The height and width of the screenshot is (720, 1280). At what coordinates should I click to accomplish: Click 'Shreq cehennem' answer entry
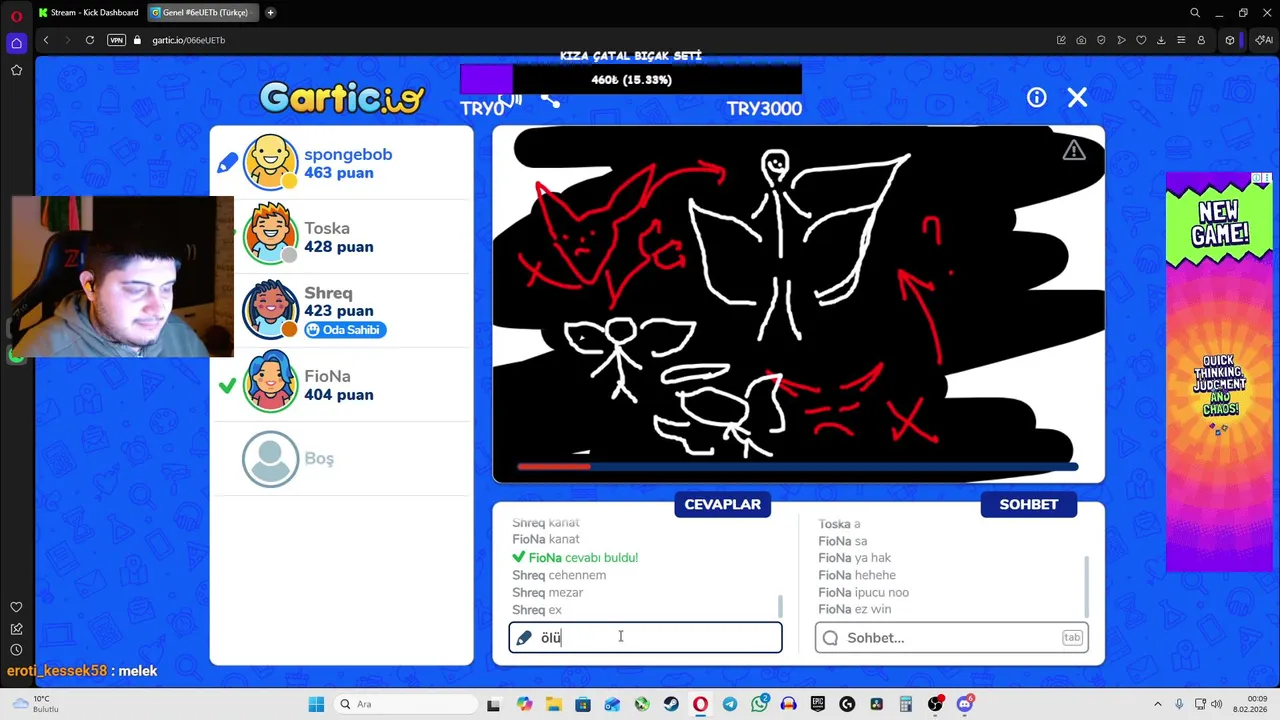pyautogui.click(x=559, y=575)
